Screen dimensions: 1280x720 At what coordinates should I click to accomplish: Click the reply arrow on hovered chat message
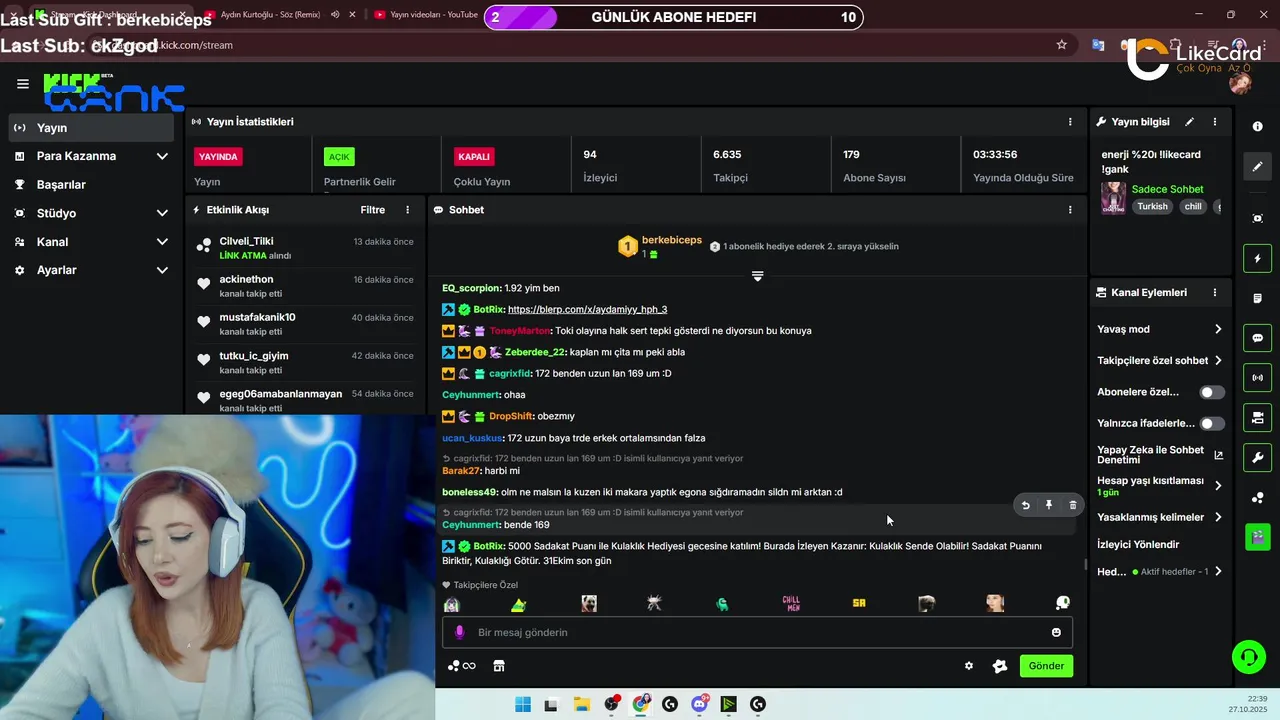(1025, 505)
